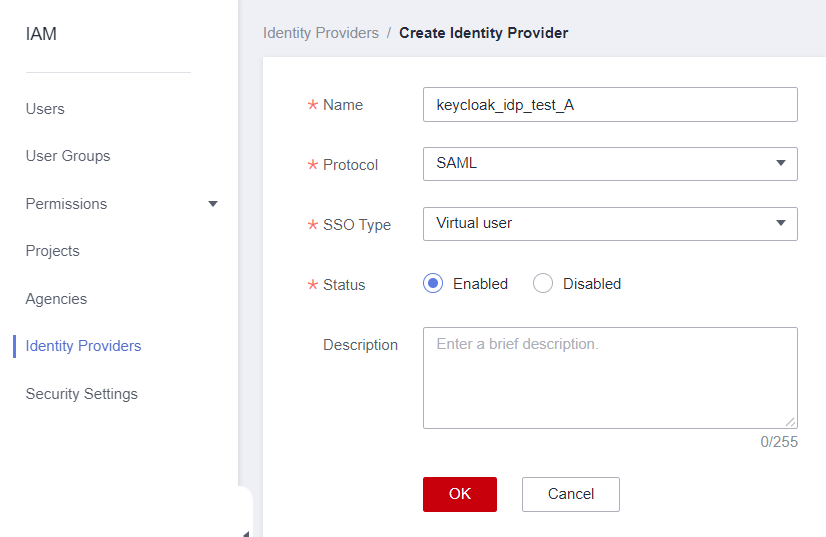Image resolution: width=826 pixels, height=537 pixels.
Task: Open the SSO Type dropdown
Action: click(x=610, y=224)
